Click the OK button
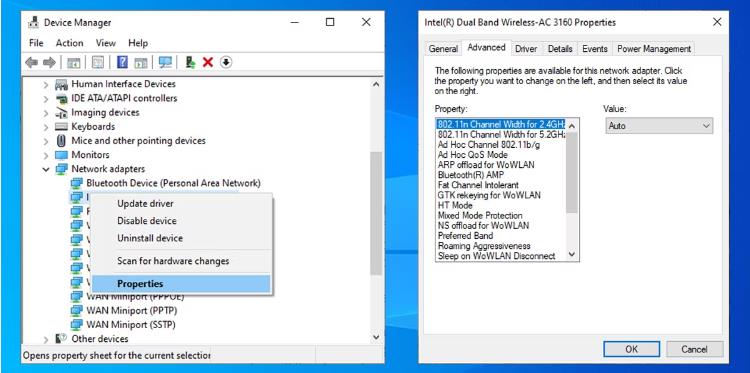Screen dimensions: 750x373 pyautogui.click(x=631, y=349)
